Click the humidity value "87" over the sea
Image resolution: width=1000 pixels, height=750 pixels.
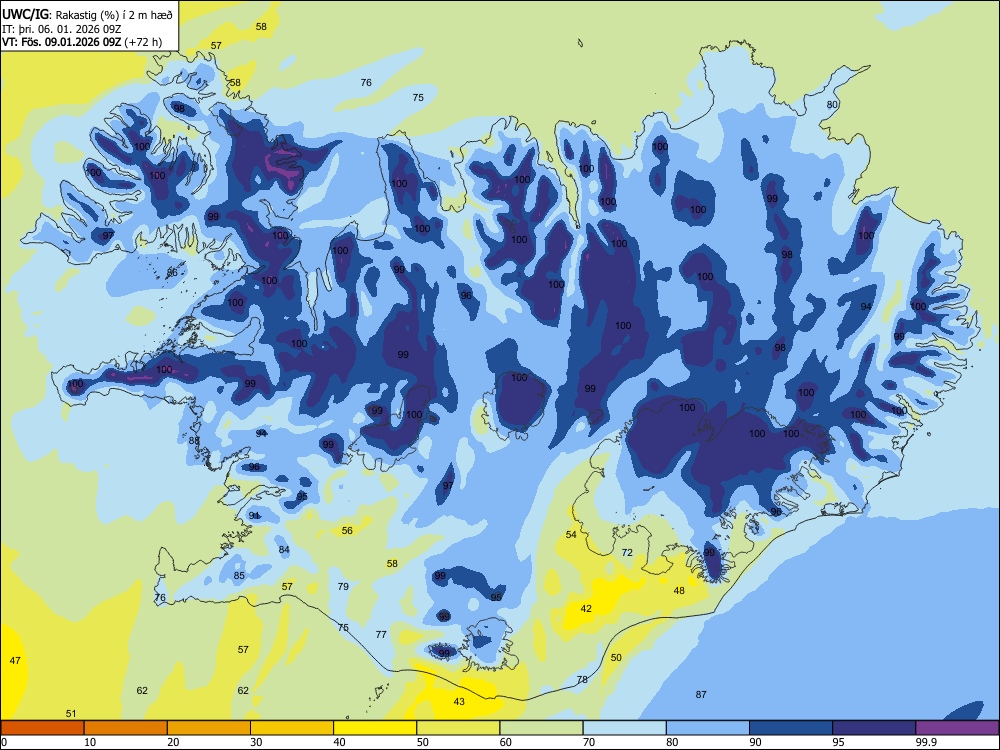[x=701, y=694]
